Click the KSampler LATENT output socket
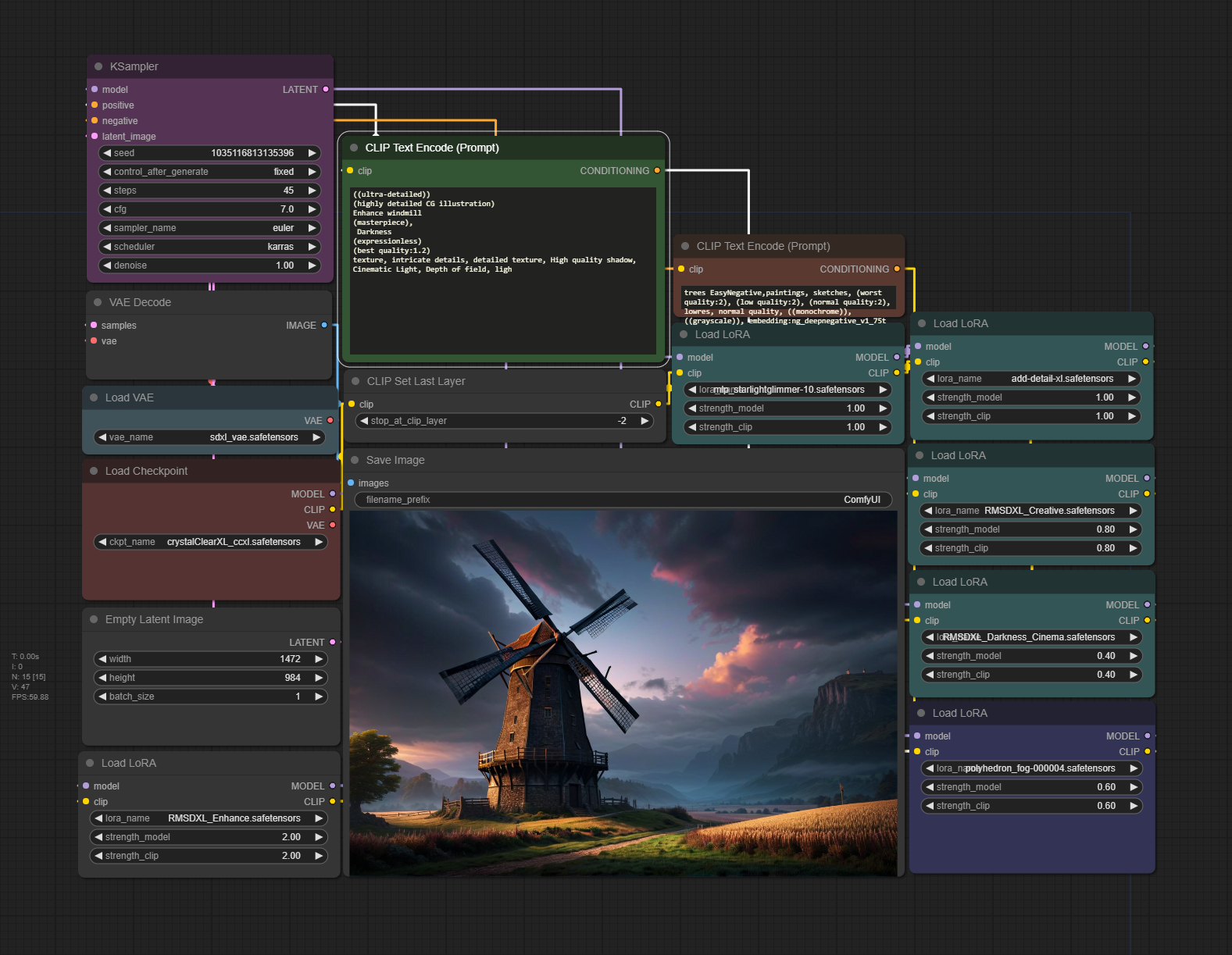This screenshot has width=1232, height=955. (326, 90)
